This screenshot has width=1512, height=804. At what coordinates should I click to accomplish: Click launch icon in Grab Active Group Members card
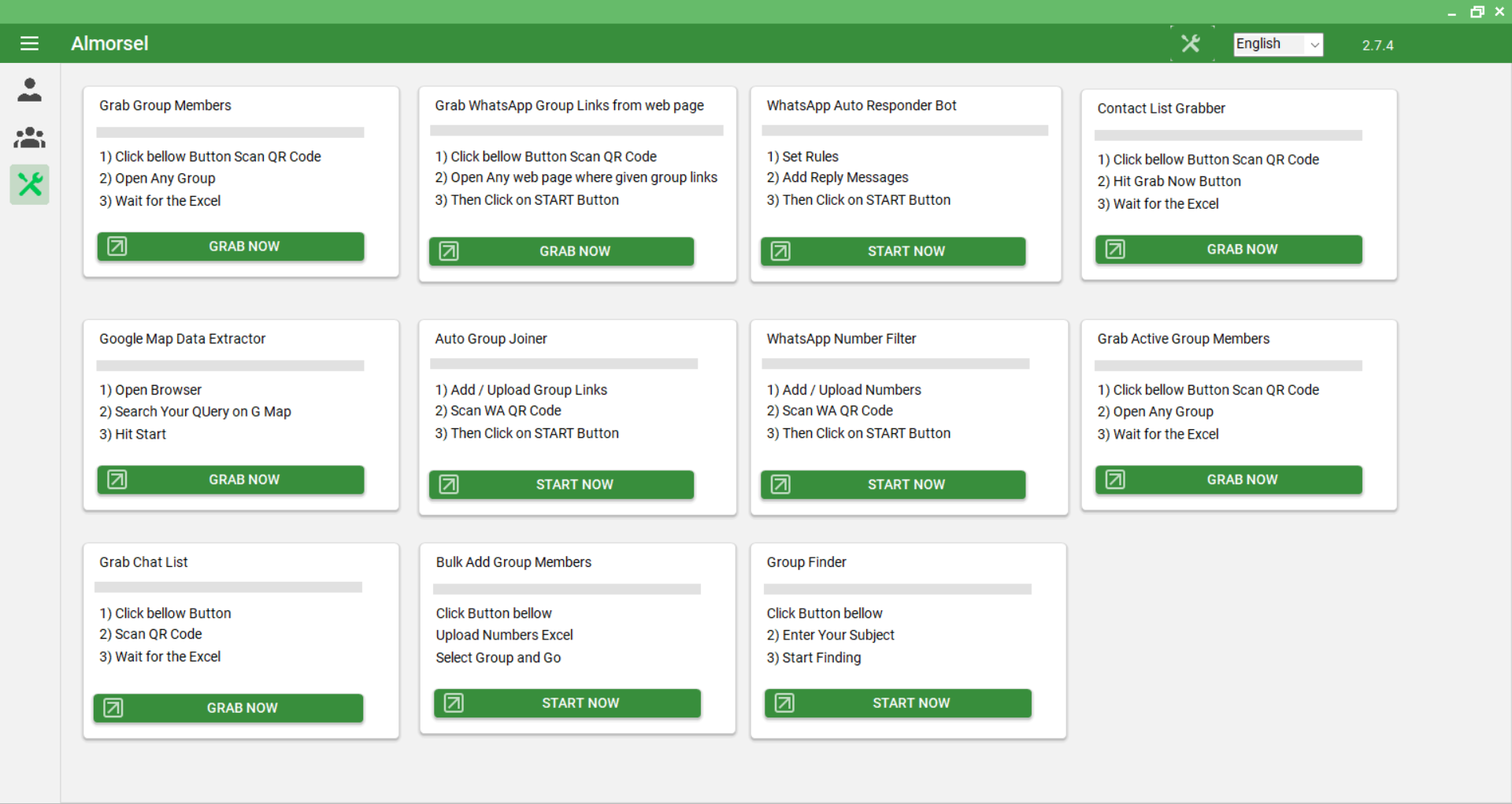coord(1115,480)
